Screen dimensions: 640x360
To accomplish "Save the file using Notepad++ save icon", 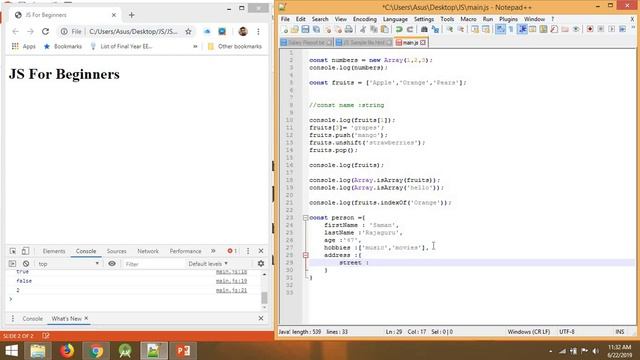I will pyautogui.click(x=305, y=29).
